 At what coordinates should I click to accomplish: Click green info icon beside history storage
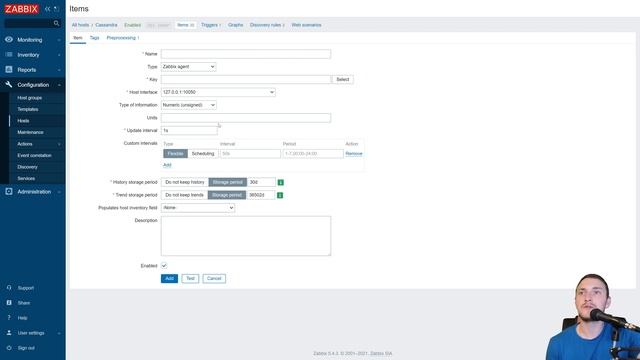point(280,182)
